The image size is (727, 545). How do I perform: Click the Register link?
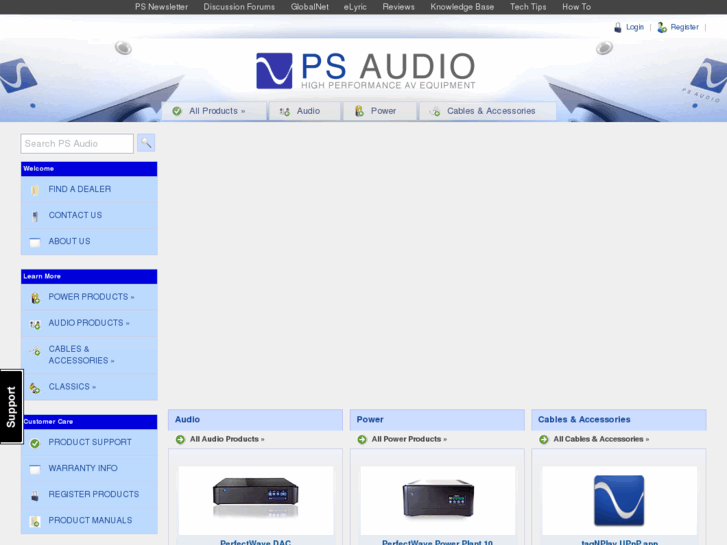coord(684,27)
